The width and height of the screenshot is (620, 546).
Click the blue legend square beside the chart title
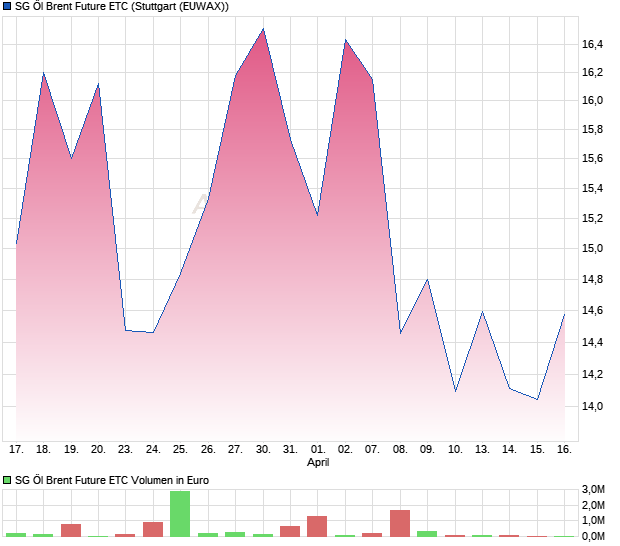click(x=8, y=7)
